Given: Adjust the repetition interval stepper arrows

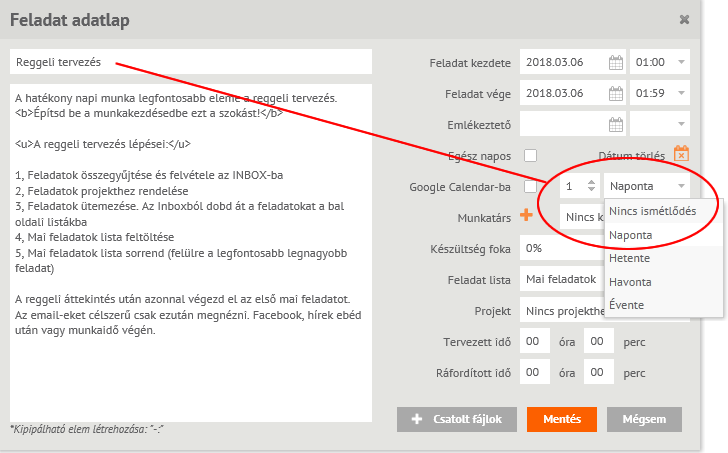Looking at the screenshot, I should coord(591,186).
